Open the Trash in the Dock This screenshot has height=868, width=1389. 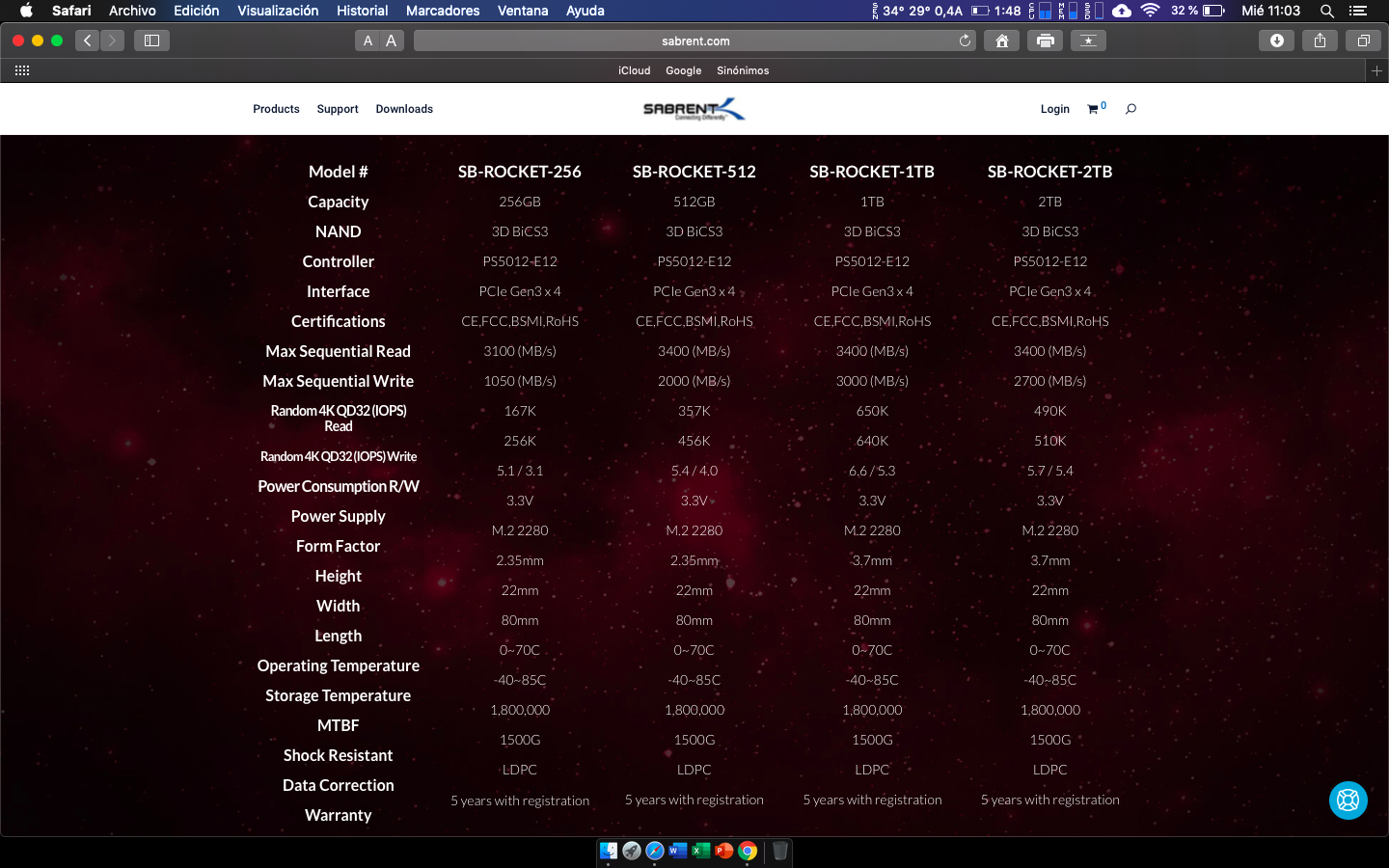780,851
